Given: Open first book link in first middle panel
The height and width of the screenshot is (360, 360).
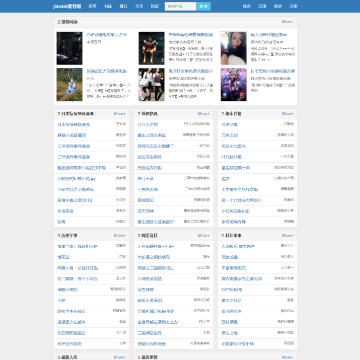Looking at the screenshot, I should 148,125.
